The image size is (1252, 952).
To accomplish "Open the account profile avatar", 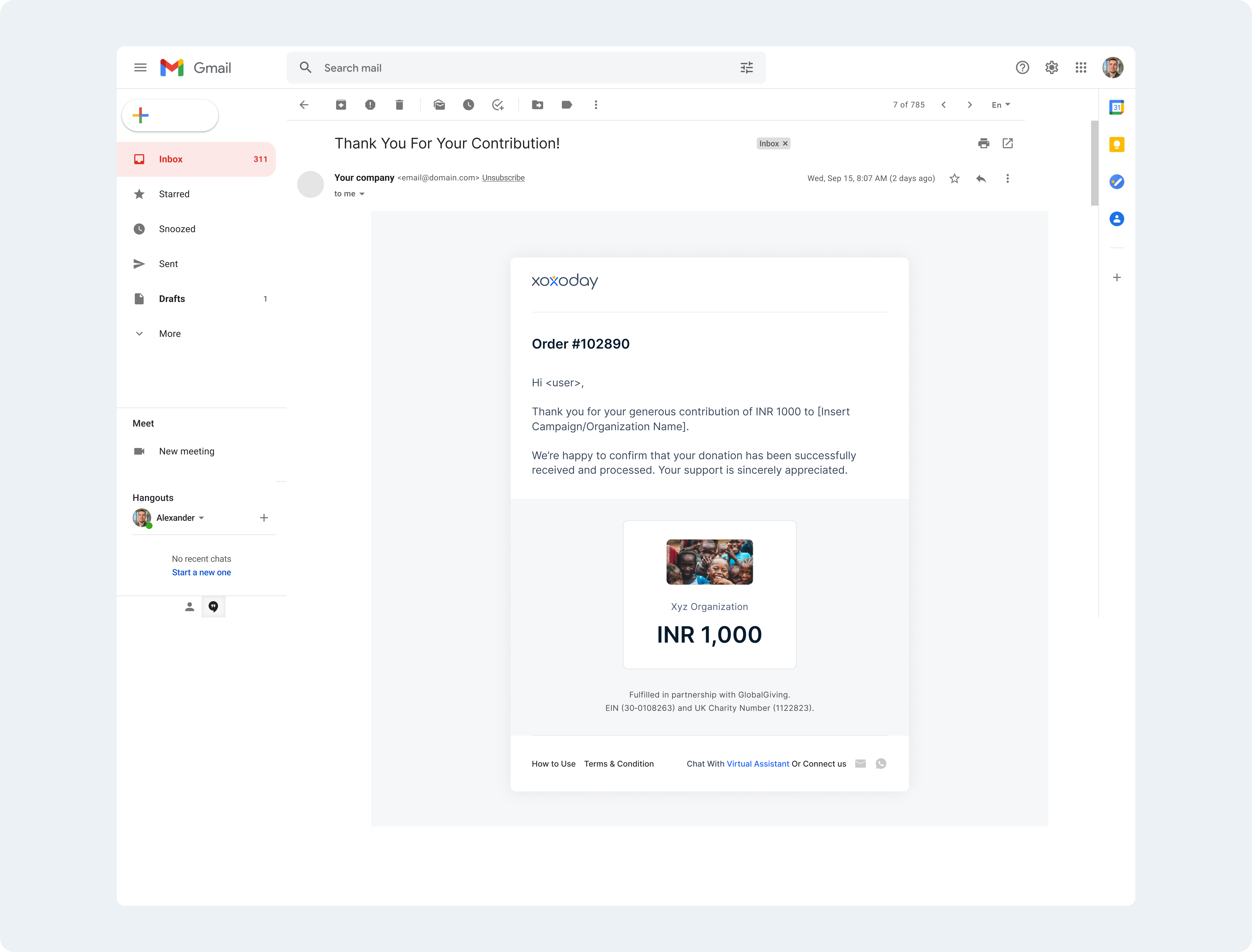I will [1113, 67].
